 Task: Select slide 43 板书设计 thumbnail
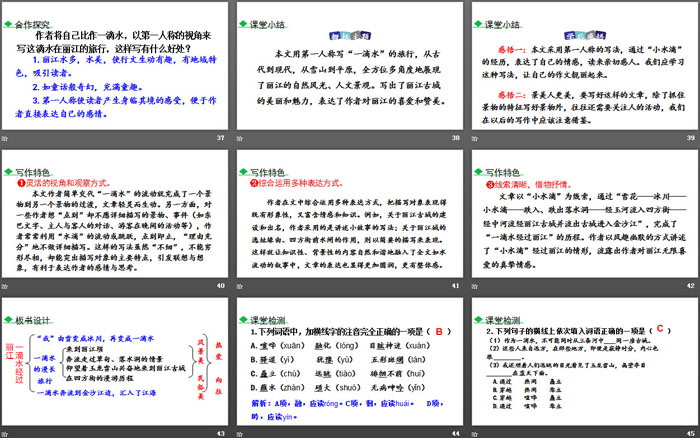click(115, 362)
